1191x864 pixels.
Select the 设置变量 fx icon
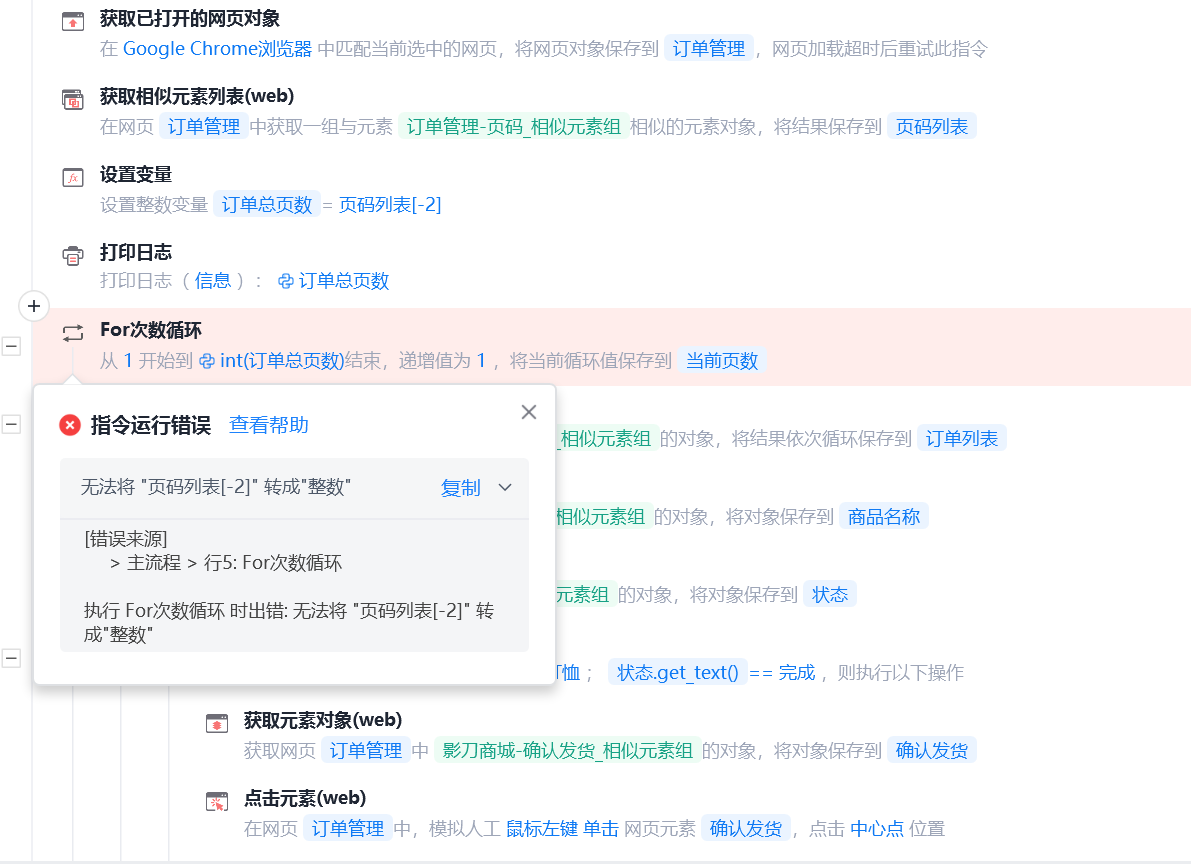click(x=73, y=178)
